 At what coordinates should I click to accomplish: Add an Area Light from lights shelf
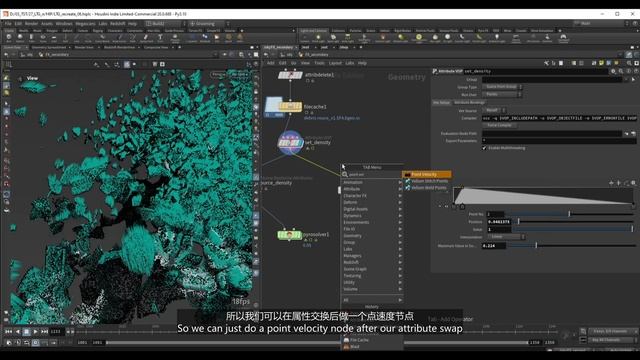(348, 38)
